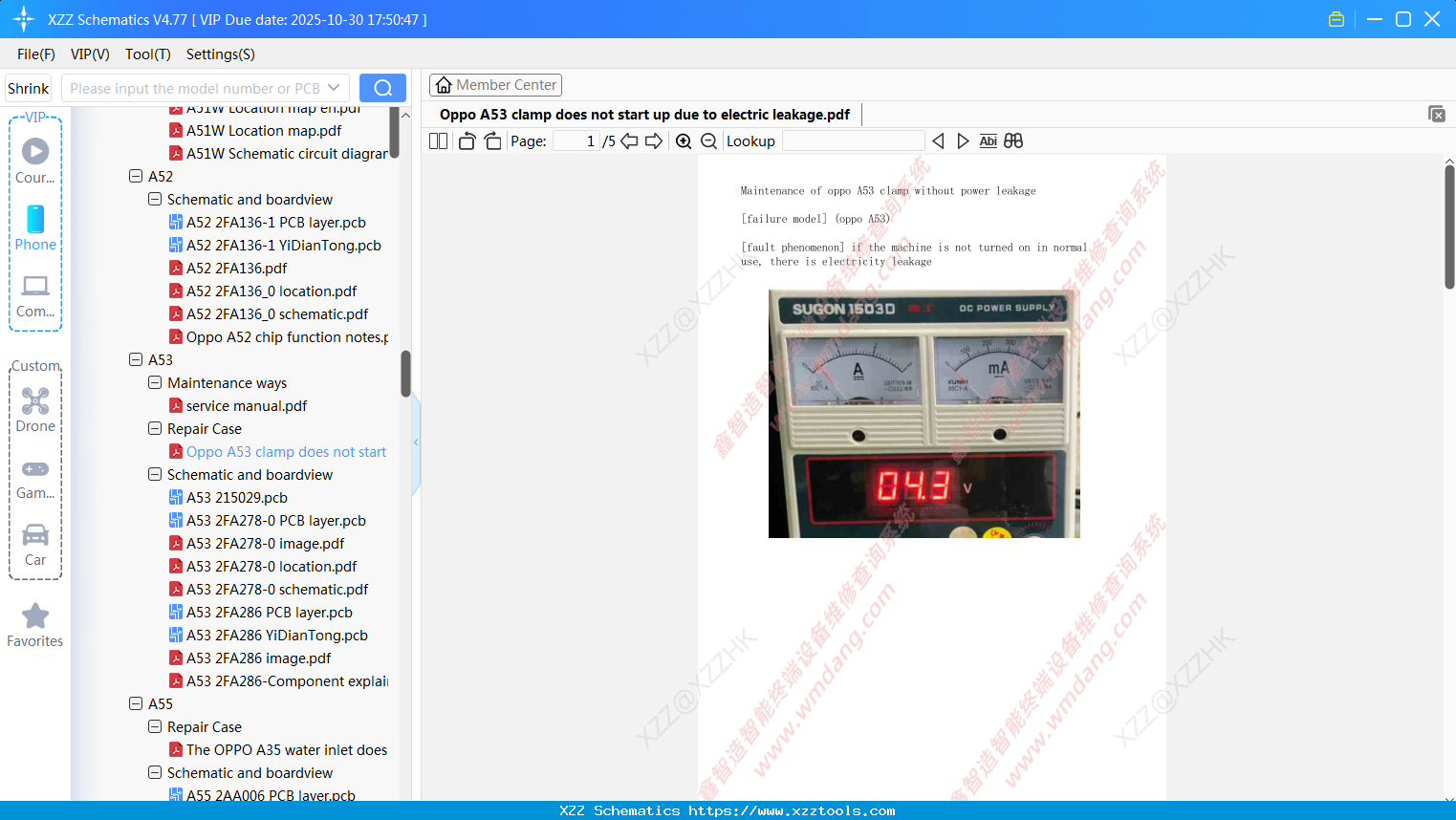Collapse A53 Maintenance ways folder
The image size is (1456, 820).
[155, 383]
